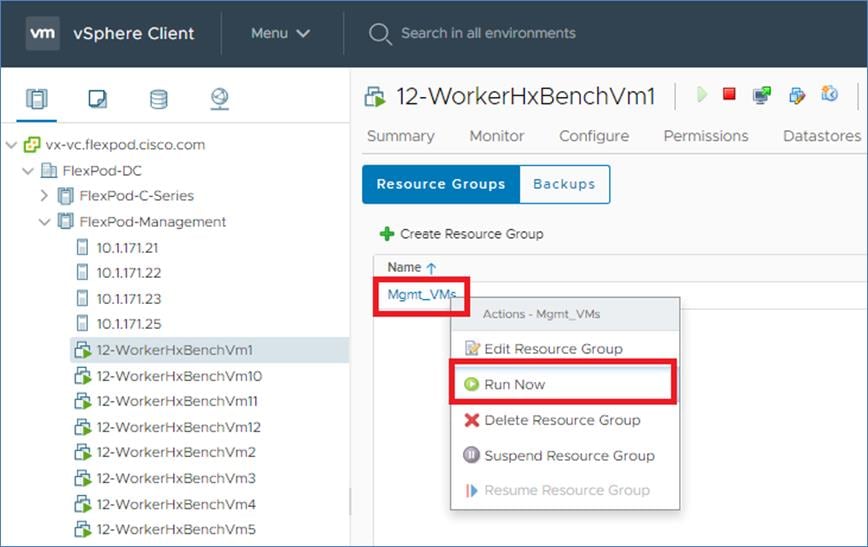Open the Networking view icon
This screenshot has width=868, height=547.
[x=220, y=99]
